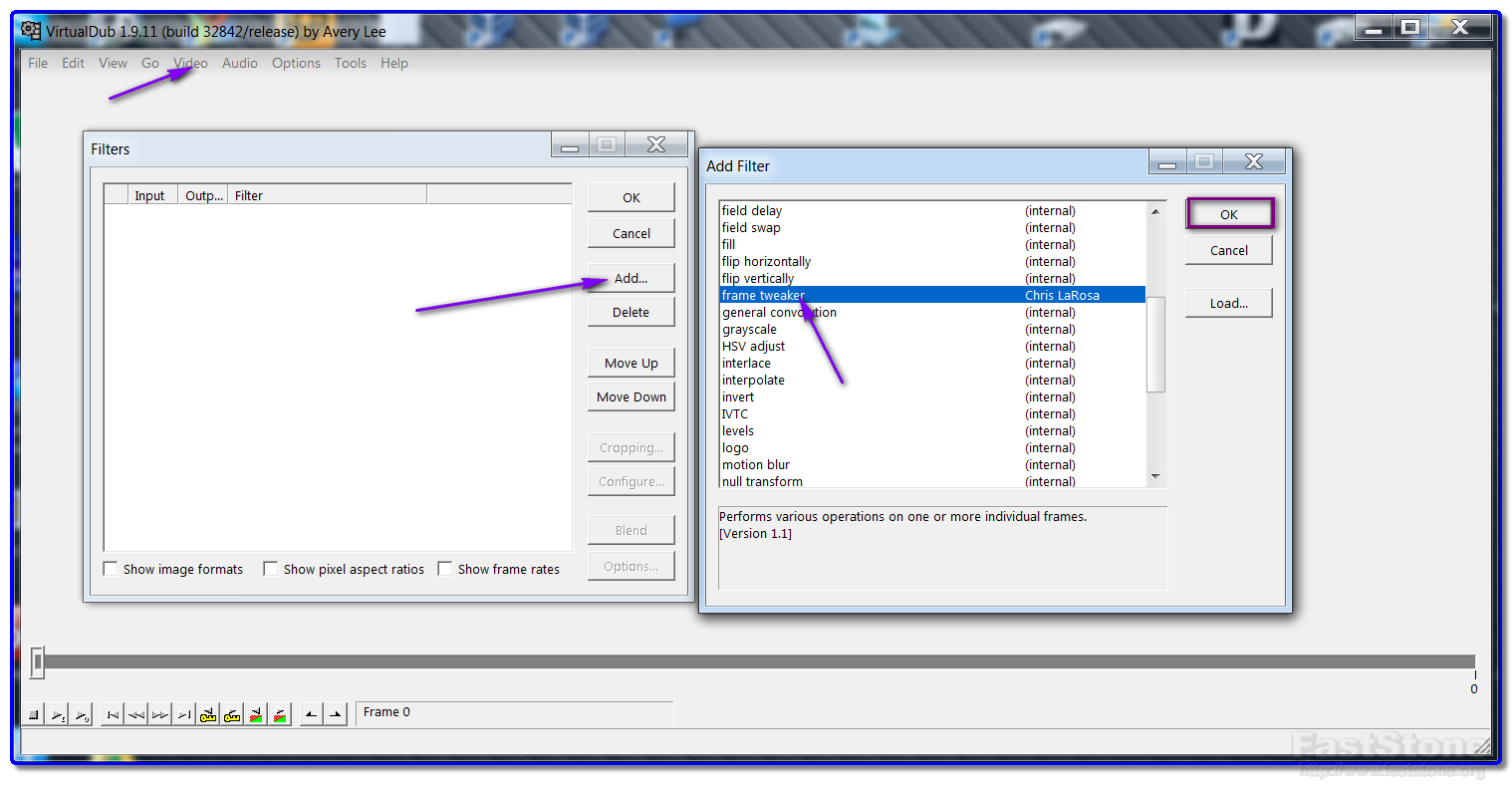Click Cancel in the Filters dialog
This screenshot has height=785, width=1512.
631,233
